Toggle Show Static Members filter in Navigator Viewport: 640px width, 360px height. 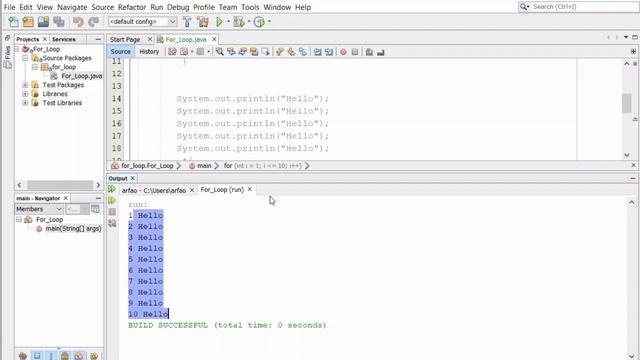(51, 356)
